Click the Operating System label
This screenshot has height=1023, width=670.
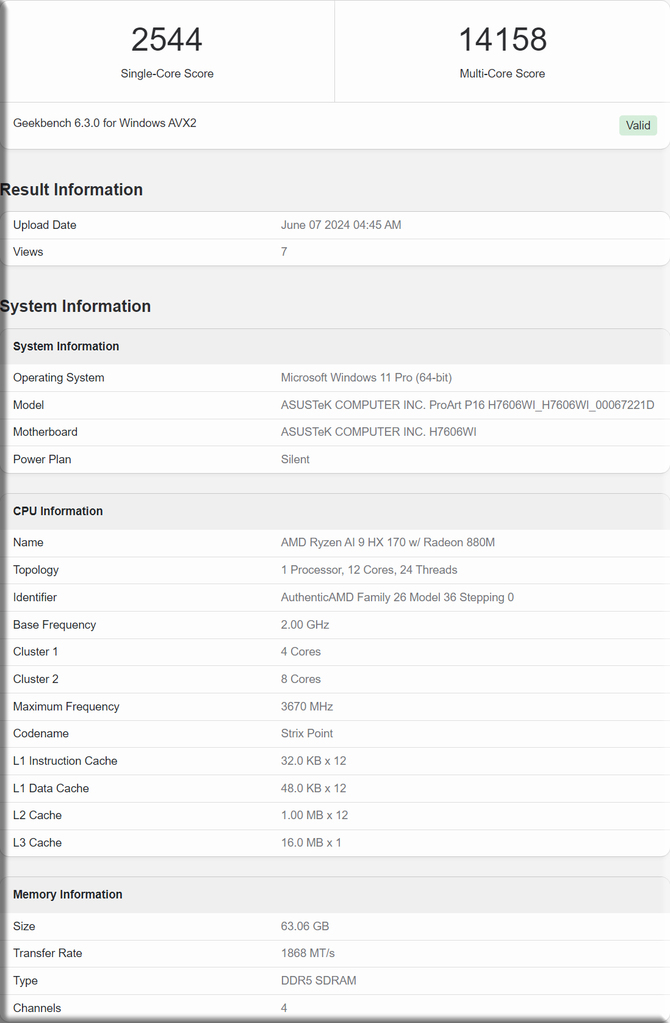59,378
